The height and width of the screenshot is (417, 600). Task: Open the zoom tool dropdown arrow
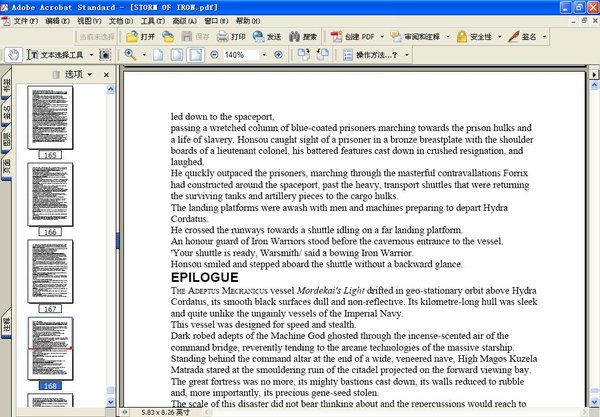coord(144,55)
